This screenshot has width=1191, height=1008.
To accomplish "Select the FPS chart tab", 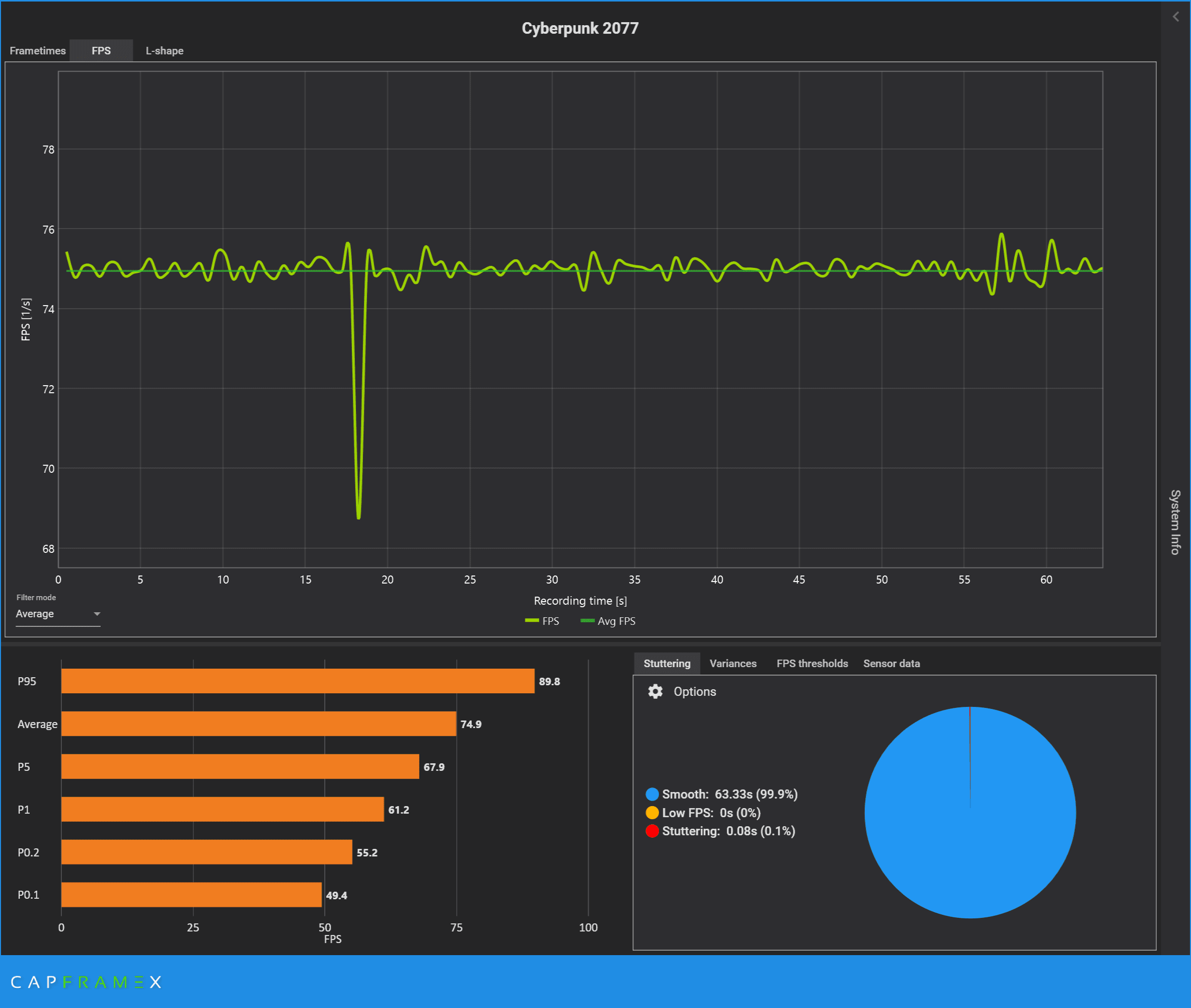I will [101, 51].
